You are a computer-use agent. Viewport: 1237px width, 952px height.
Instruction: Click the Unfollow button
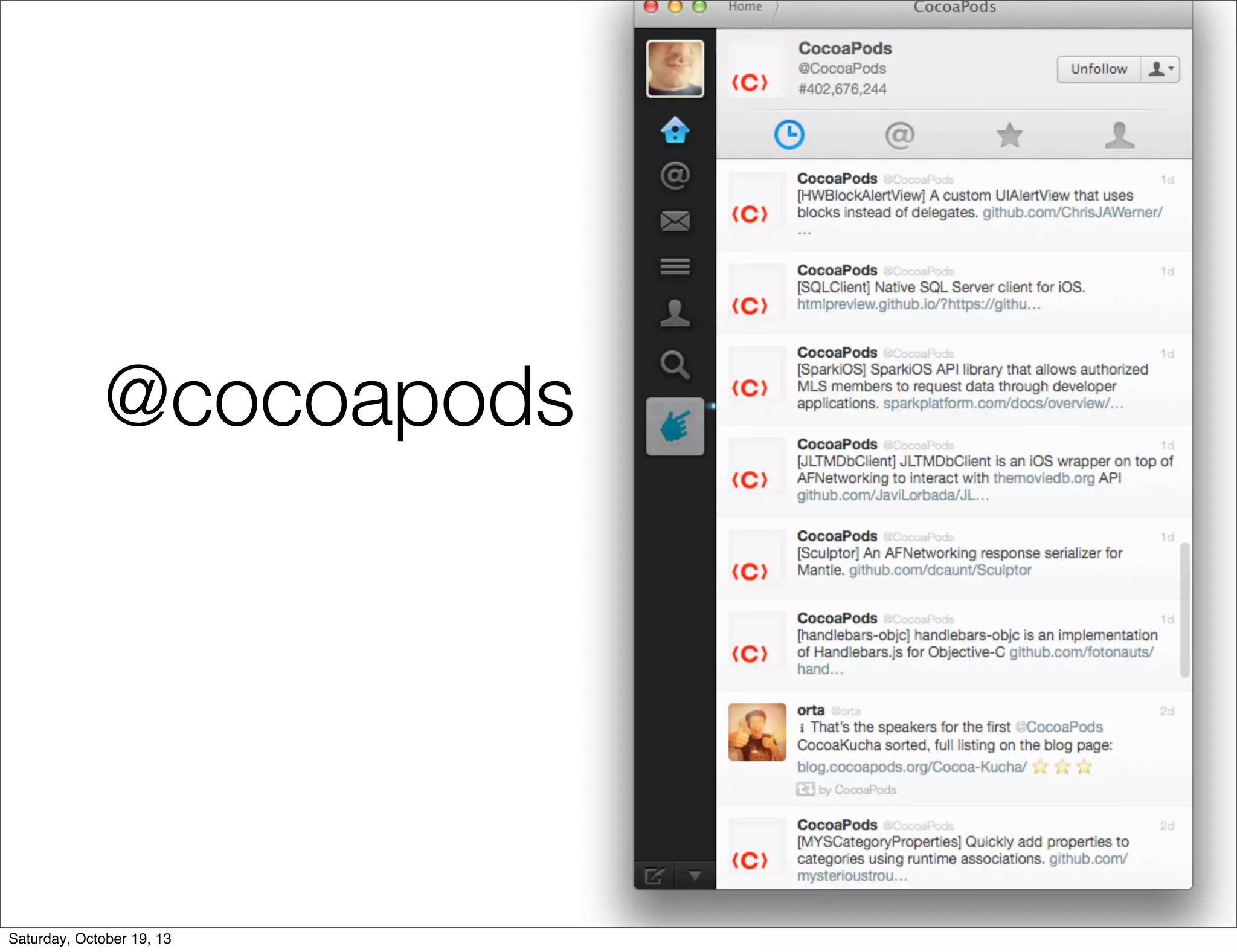(x=1099, y=69)
